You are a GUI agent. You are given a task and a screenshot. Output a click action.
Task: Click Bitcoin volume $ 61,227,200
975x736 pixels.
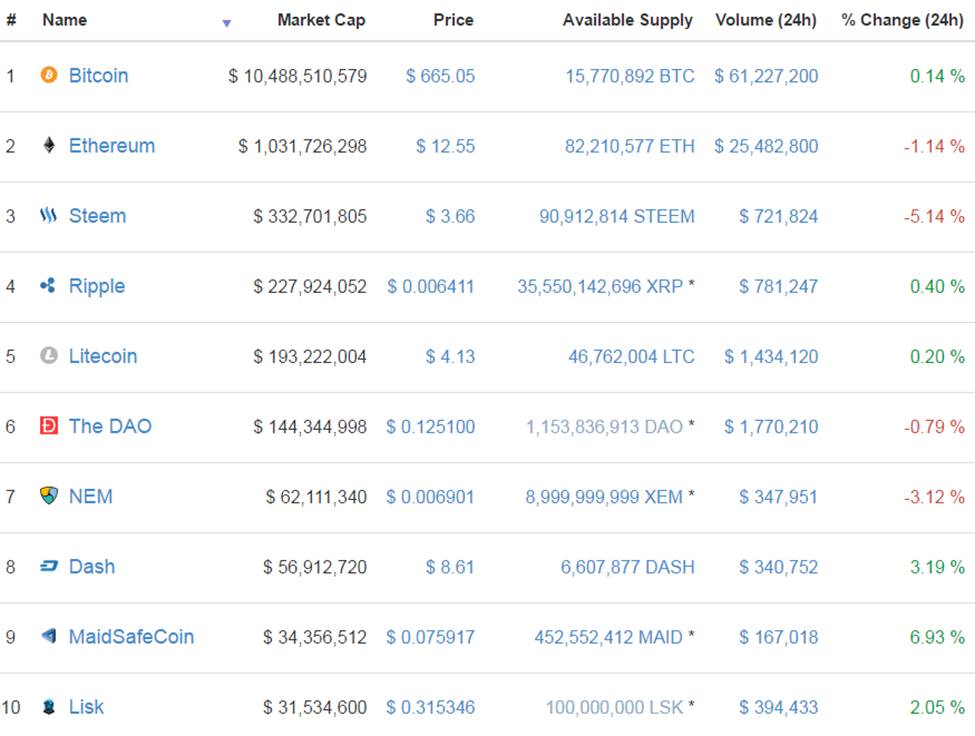pyautogui.click(x=766, y=76)
